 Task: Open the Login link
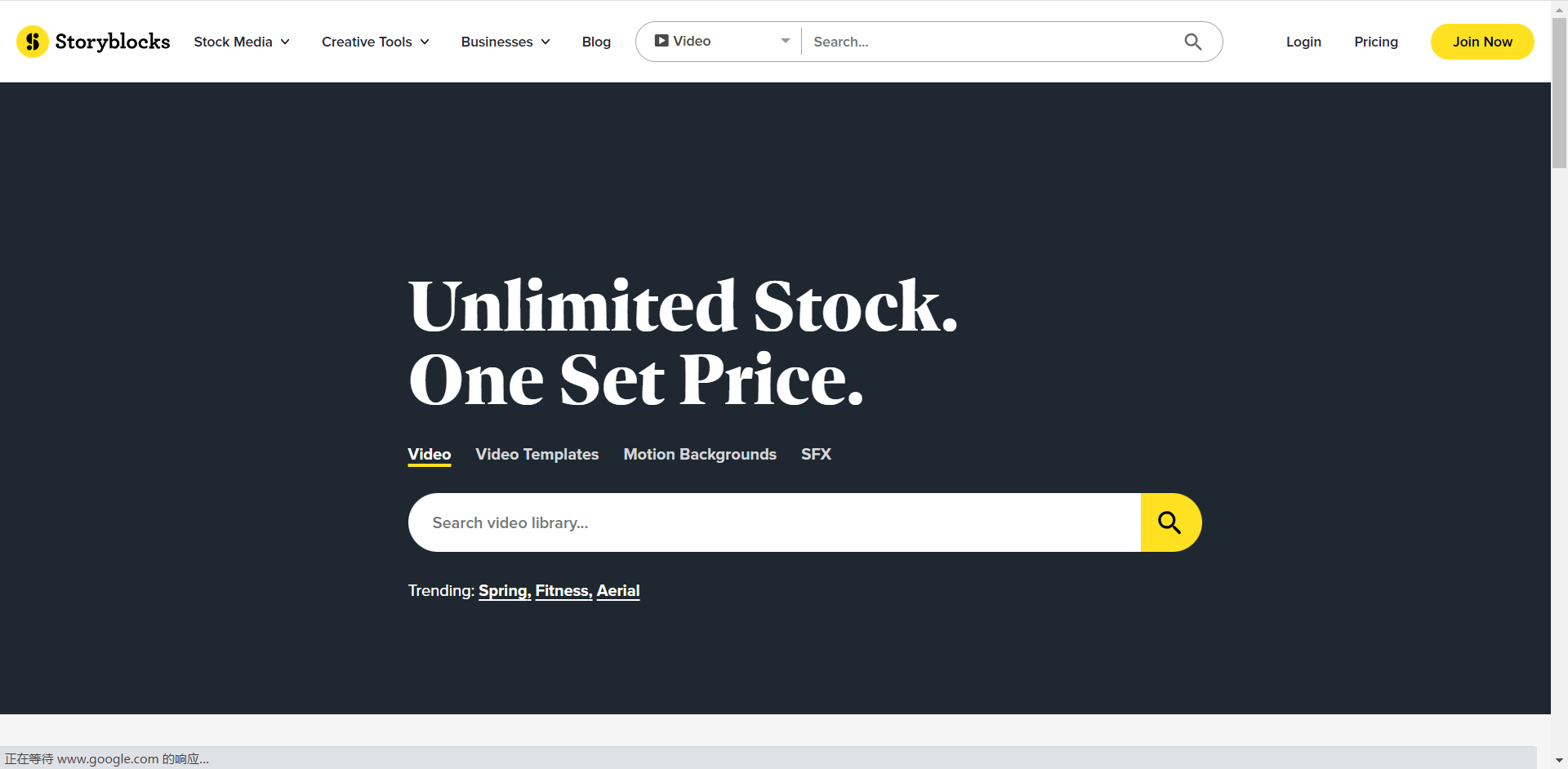pyautogui.click(x=1303, y=42)
